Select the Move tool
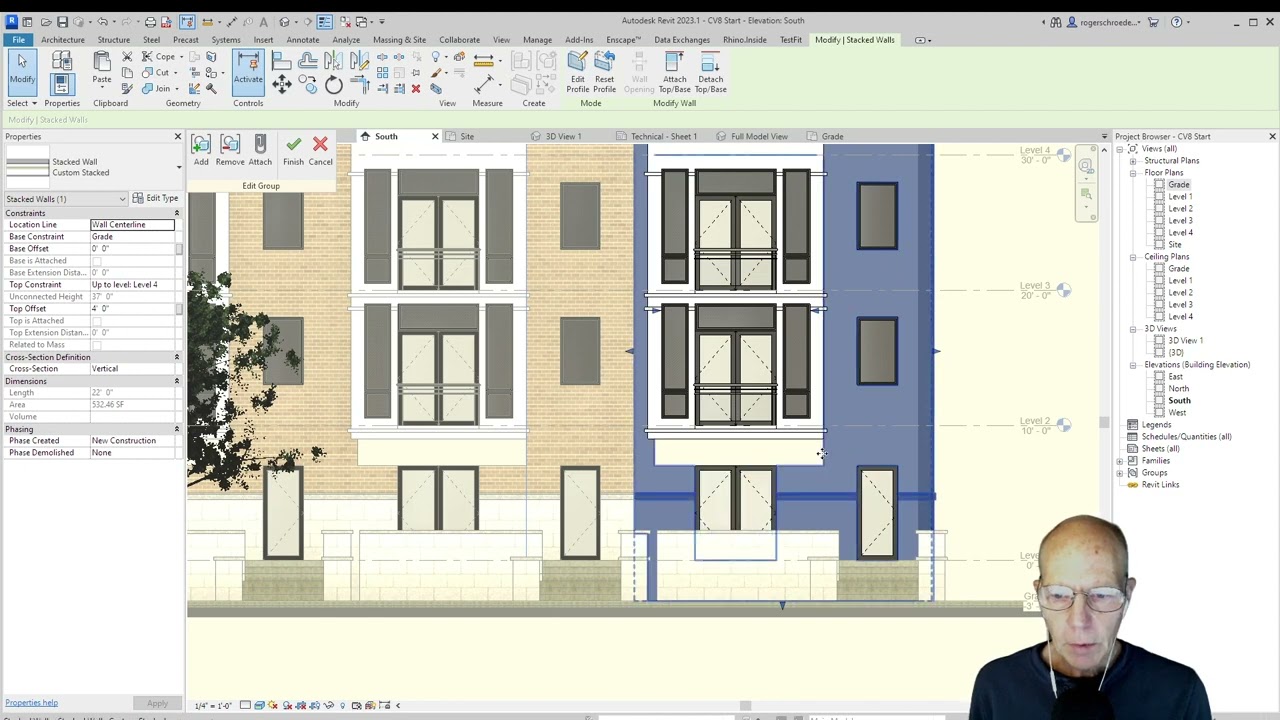 click(x=282, y=86)
